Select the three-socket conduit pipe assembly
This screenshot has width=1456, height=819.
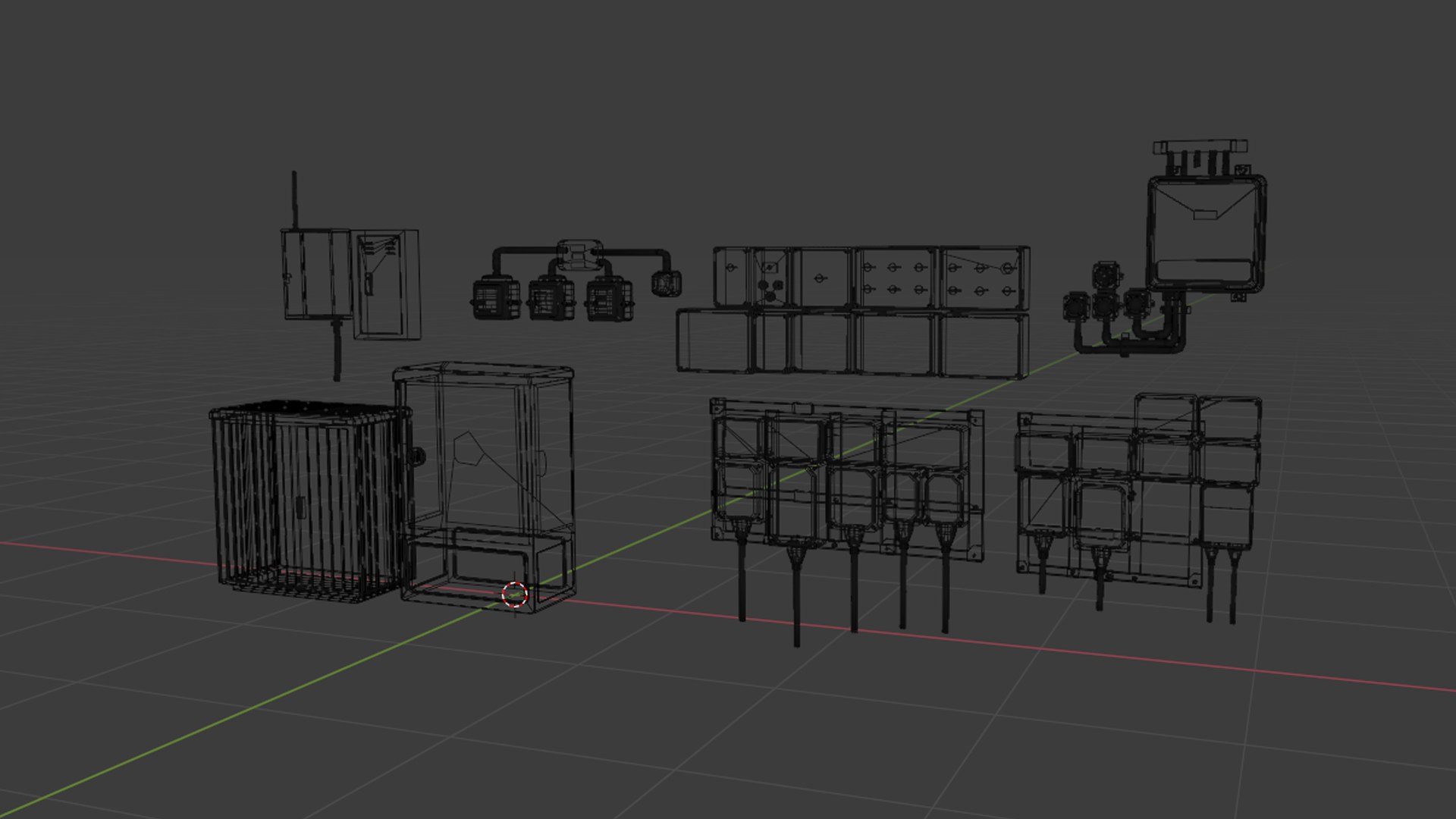[578, 281]
